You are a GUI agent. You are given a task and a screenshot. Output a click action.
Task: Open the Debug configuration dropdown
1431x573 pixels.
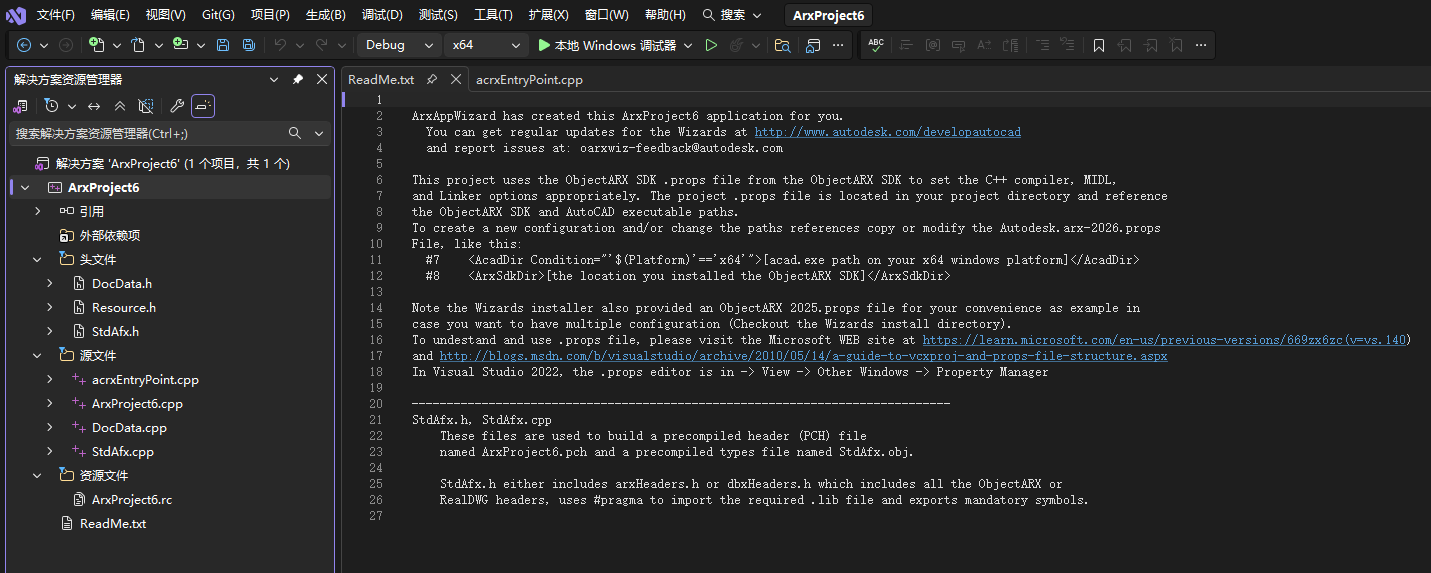click(399, 45)
